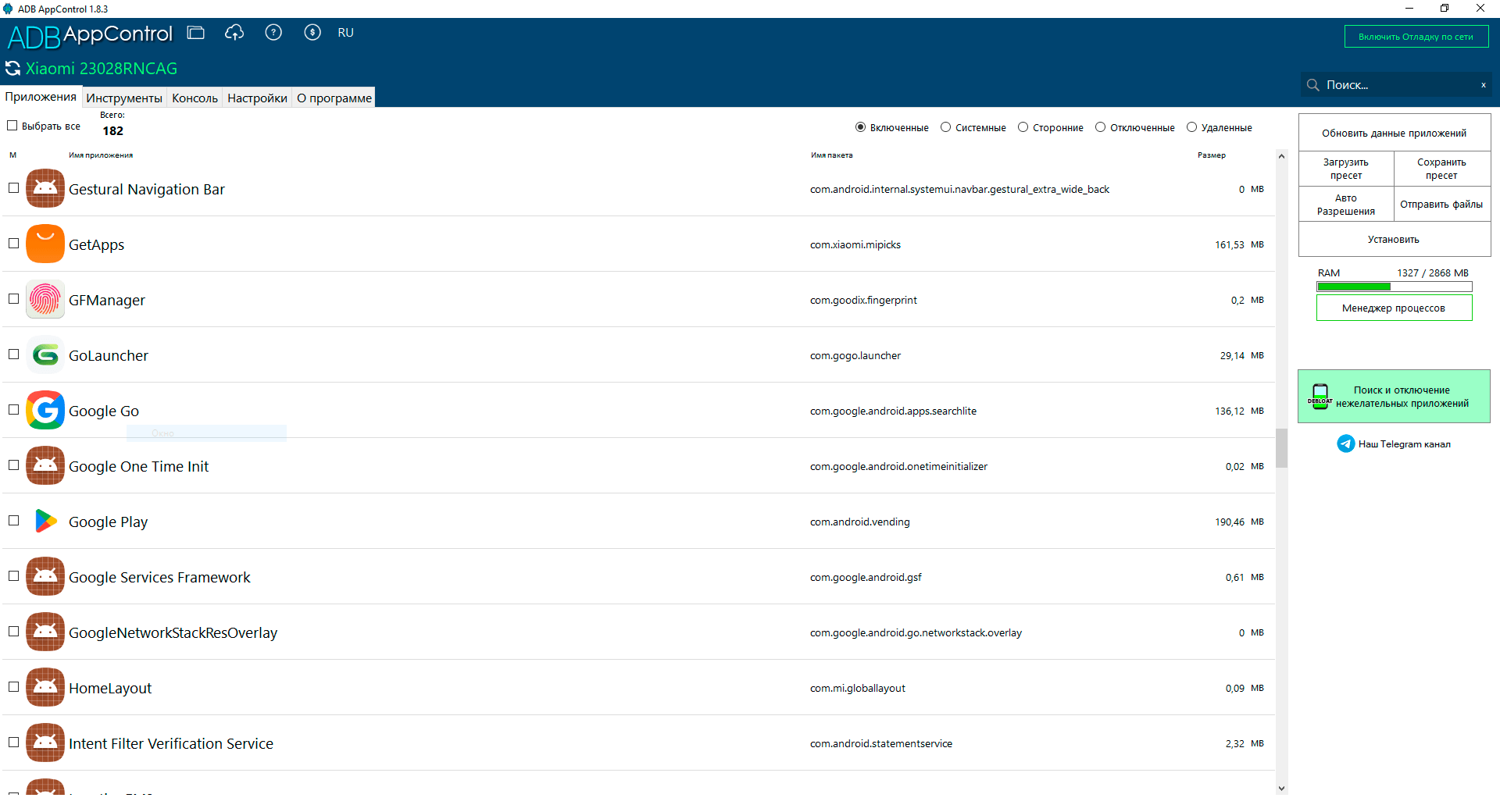This screenshot has width=1500, height=812.
Task: Clear search with the x button
Action: [1484, 85]
